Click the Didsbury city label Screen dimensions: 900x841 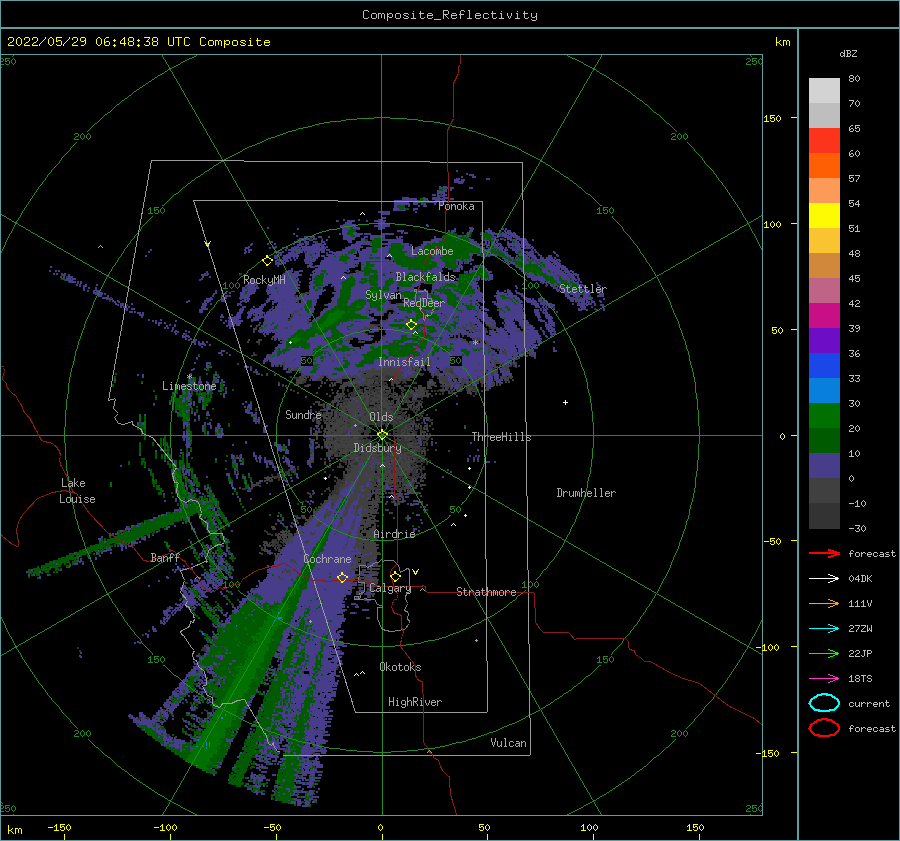click(x=378, y=448)
